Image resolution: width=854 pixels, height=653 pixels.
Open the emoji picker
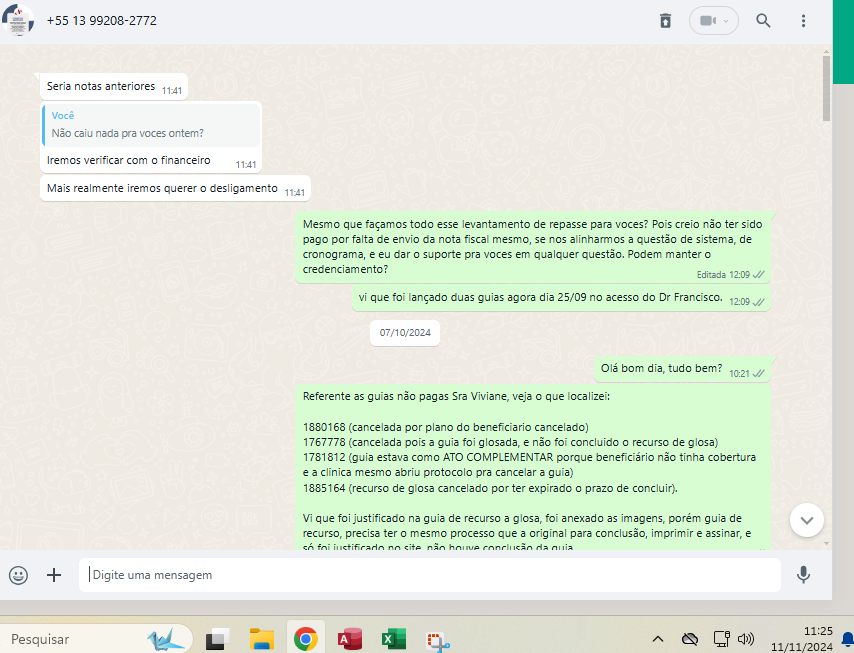18,575
